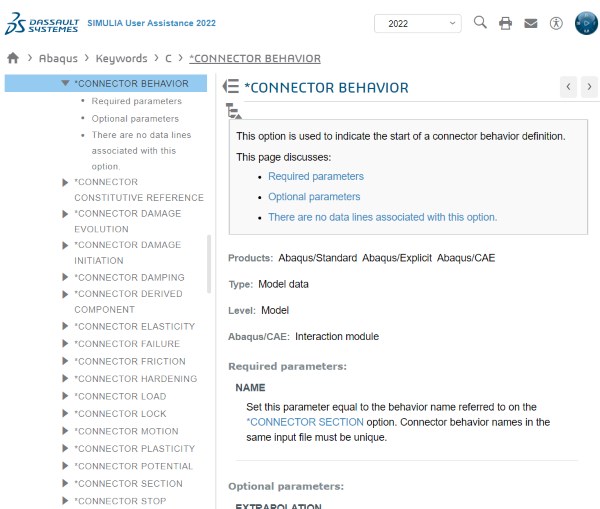Viewport: 600px width, 509px height.
Task: Expand *CONNECTOR POTENTIAL node
Action: [65, 466]
